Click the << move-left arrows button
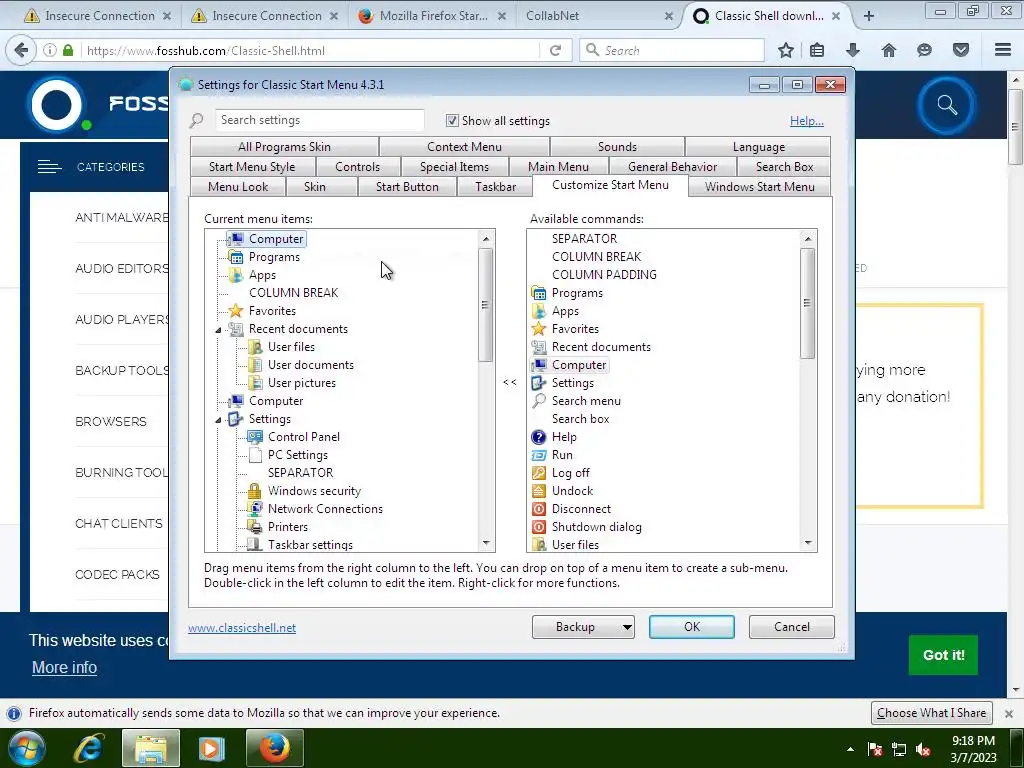1024x768 pixels. click(x=510, y=382)
